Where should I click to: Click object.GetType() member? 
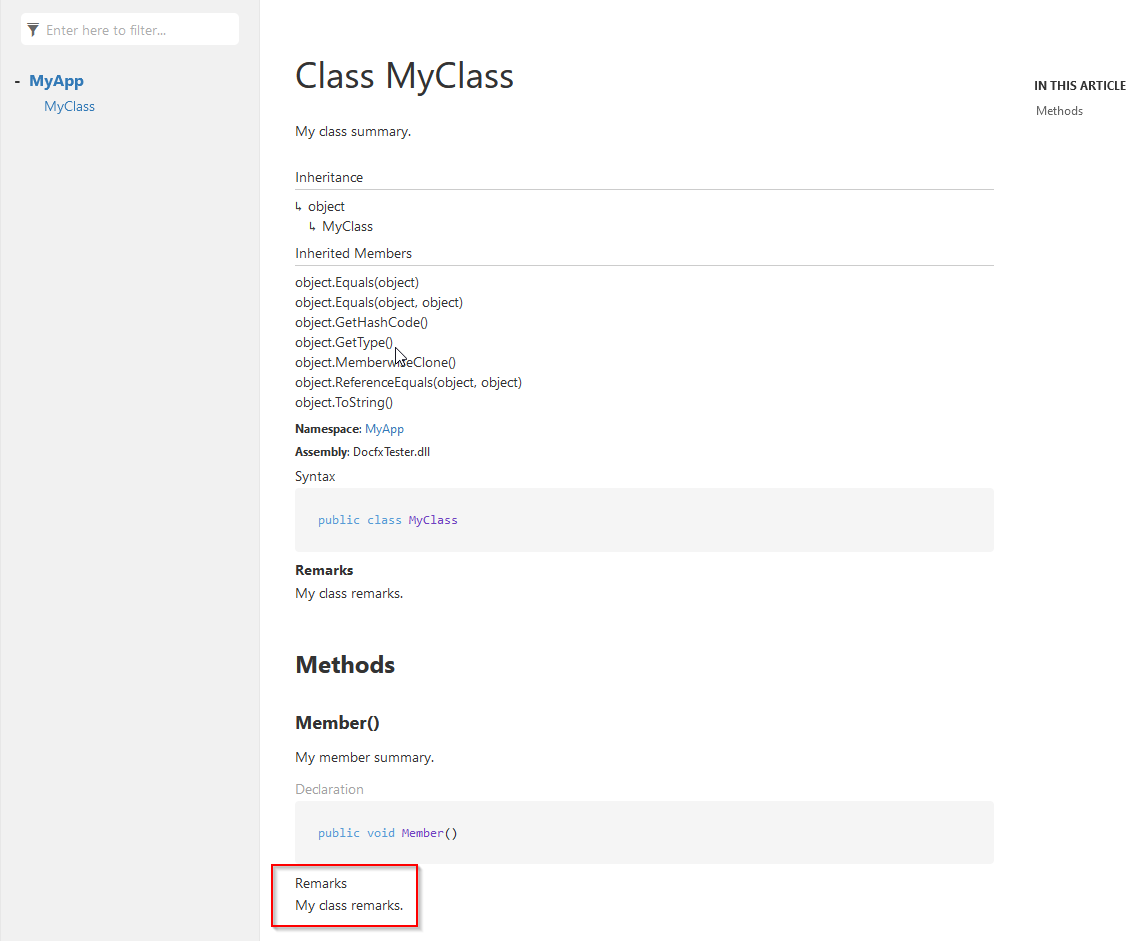[344, 342]
